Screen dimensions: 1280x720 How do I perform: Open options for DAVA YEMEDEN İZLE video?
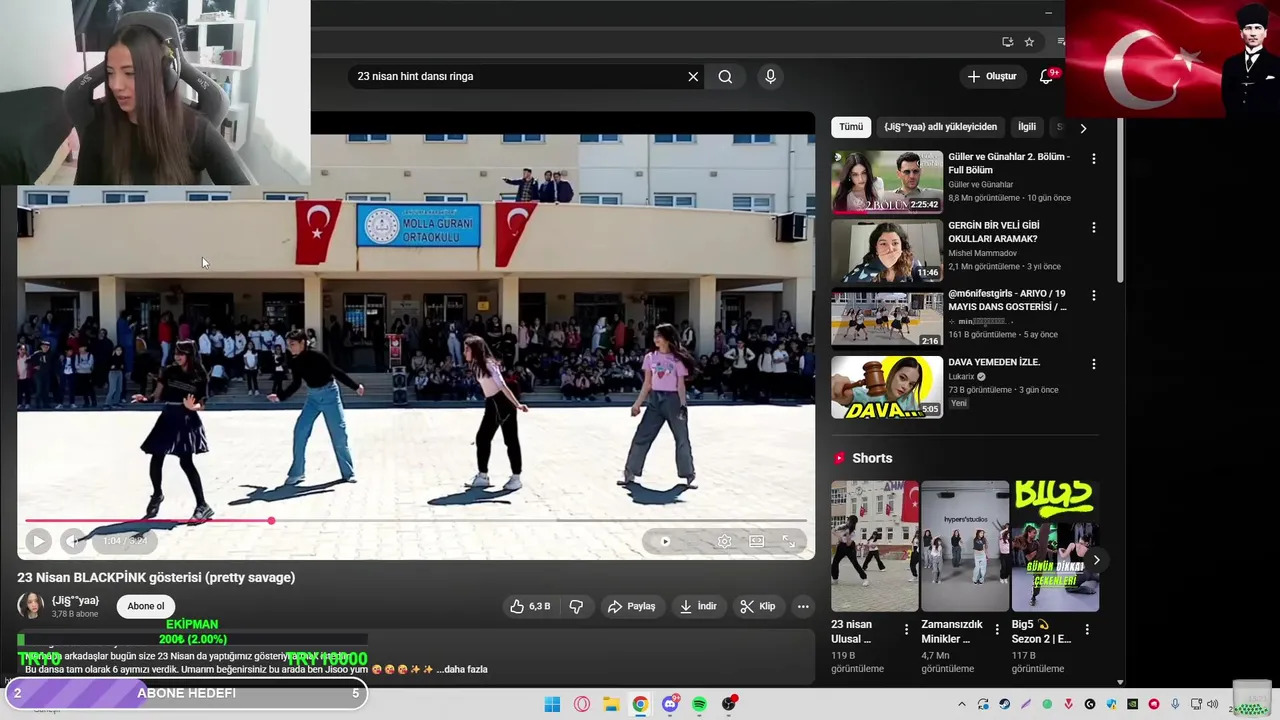(x=1093, y=364)
